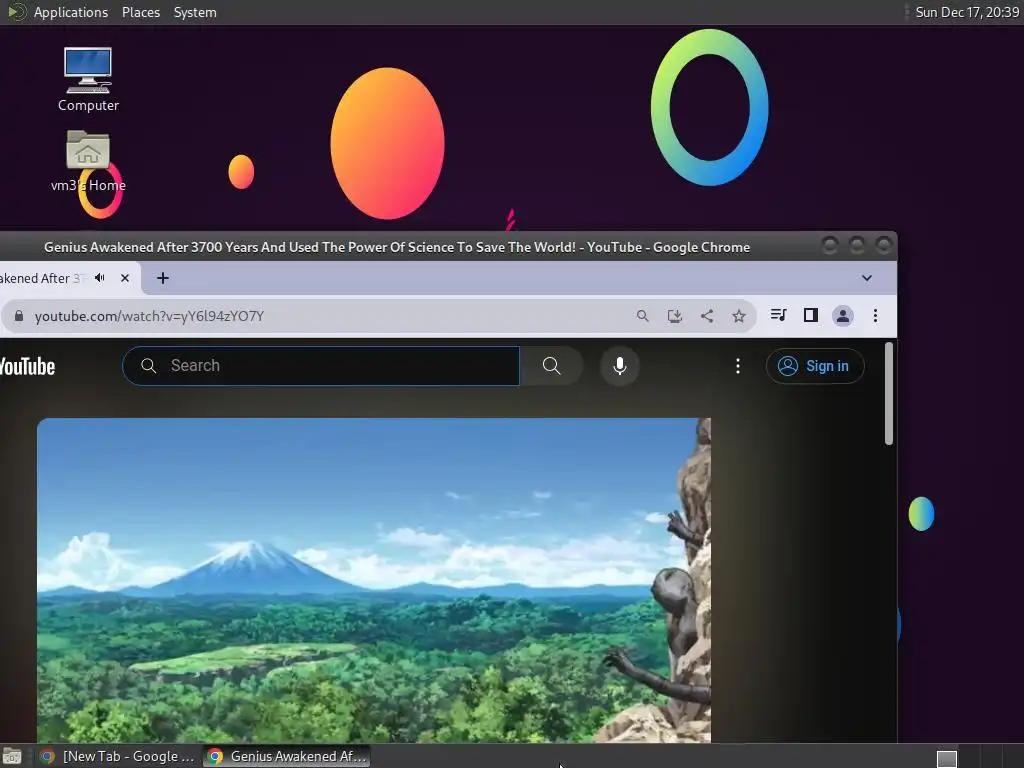This screenshot has height=768, width=1024.
Task: Submit search with magnifier button
Action: pyautogui.click(x=551, y=366)
